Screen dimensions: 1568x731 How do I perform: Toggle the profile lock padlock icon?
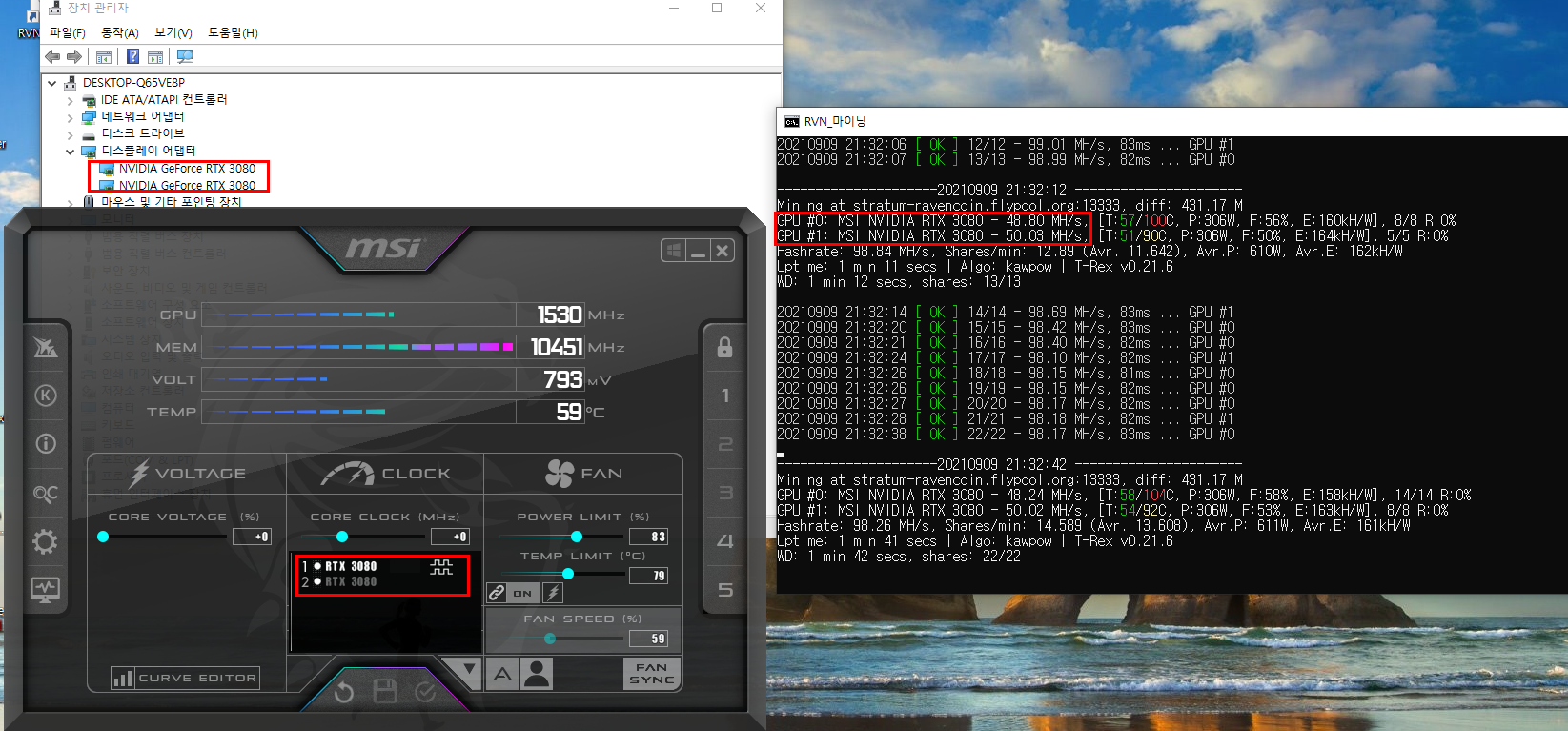click(x=724, y=347)
